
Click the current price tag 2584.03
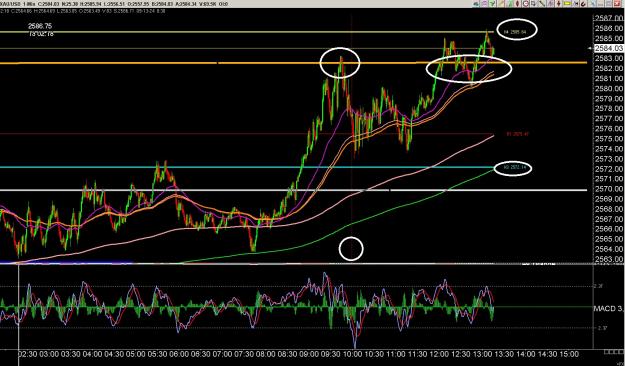tap(609, 48)
